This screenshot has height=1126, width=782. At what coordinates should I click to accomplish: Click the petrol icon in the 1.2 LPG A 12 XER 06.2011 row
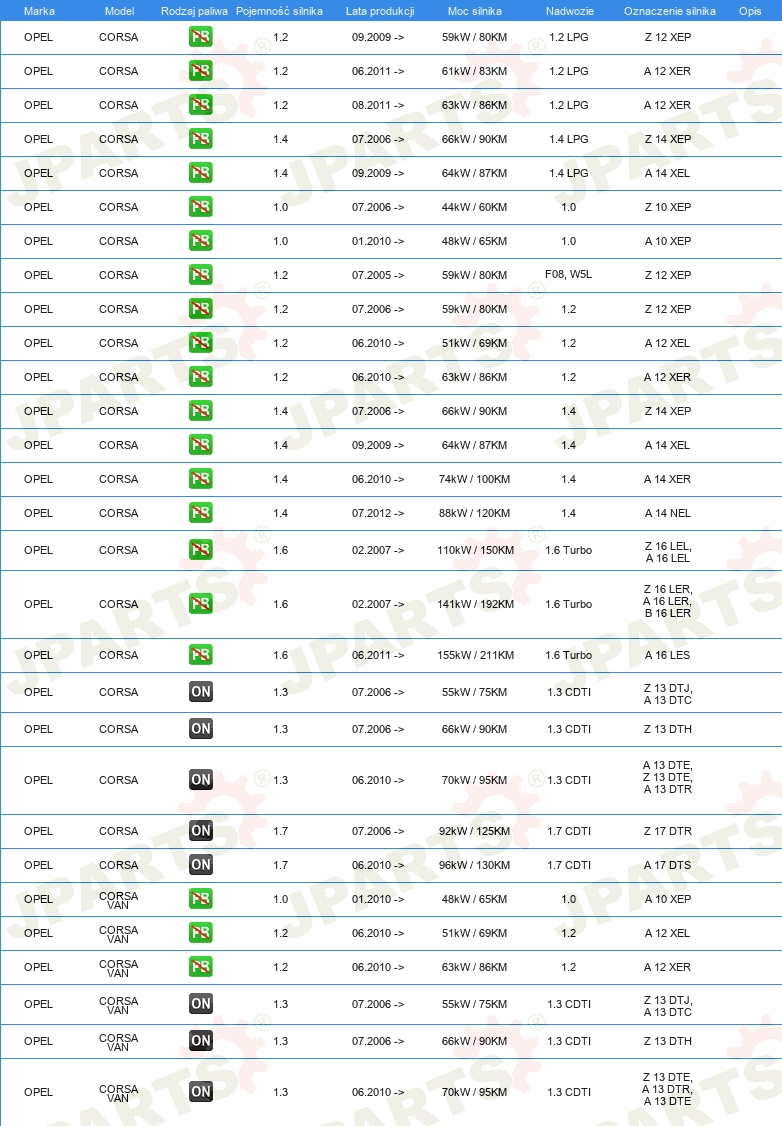pyautogui.click(x=200, y=71)
